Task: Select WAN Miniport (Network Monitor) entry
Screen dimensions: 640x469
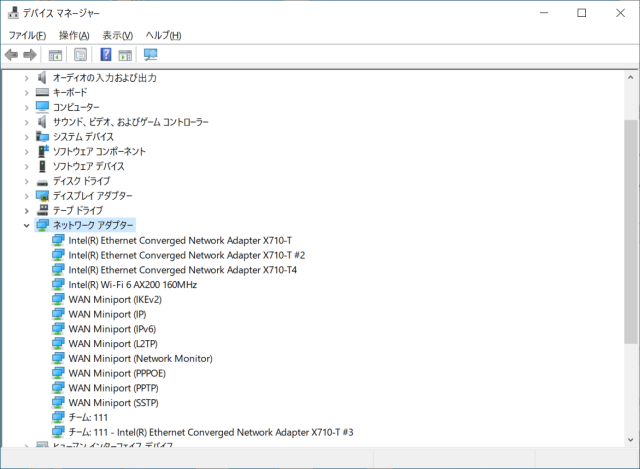Action: (x=140, y=358)
